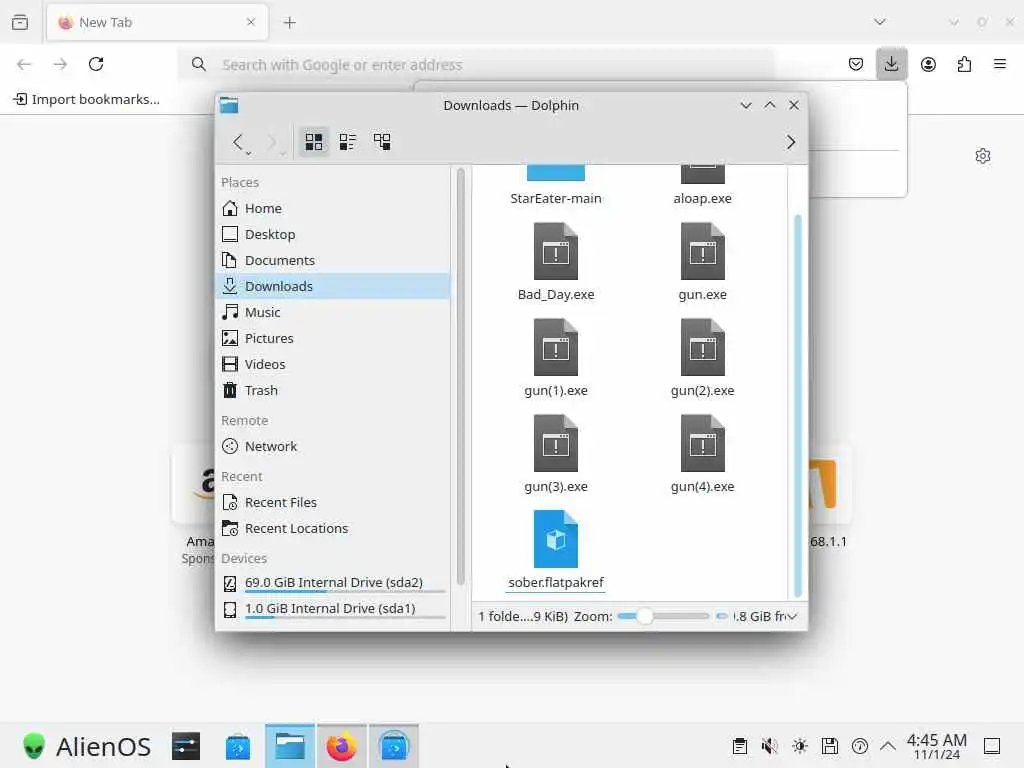Select the StarEater-main folder label
The image size is (1024, 768).
click(x=556, y=199)
